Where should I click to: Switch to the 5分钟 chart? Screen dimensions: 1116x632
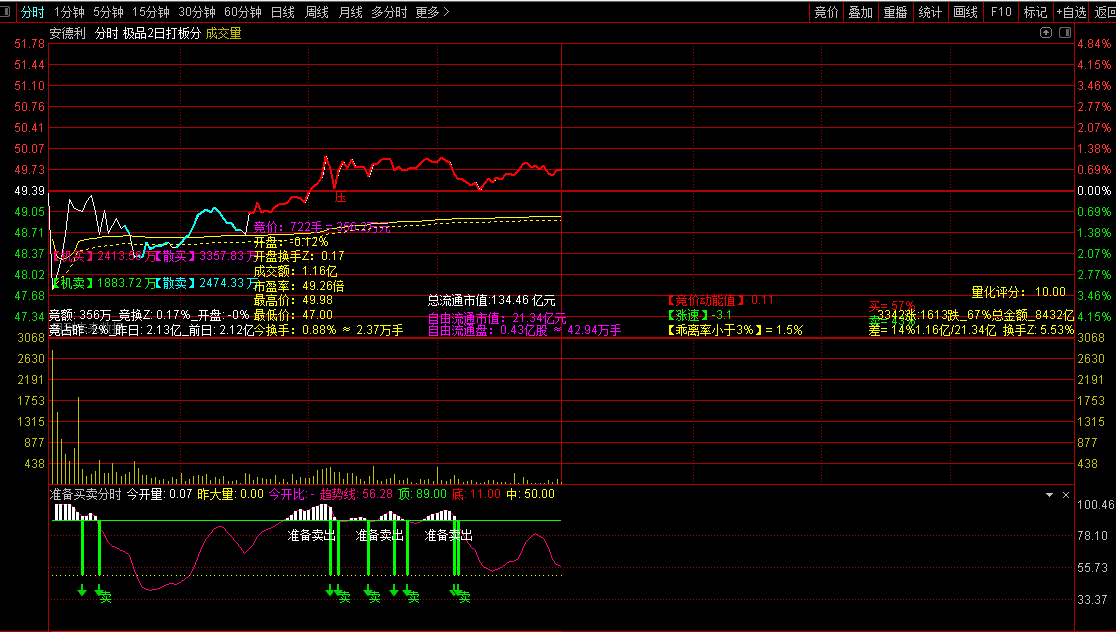[108, 12]
